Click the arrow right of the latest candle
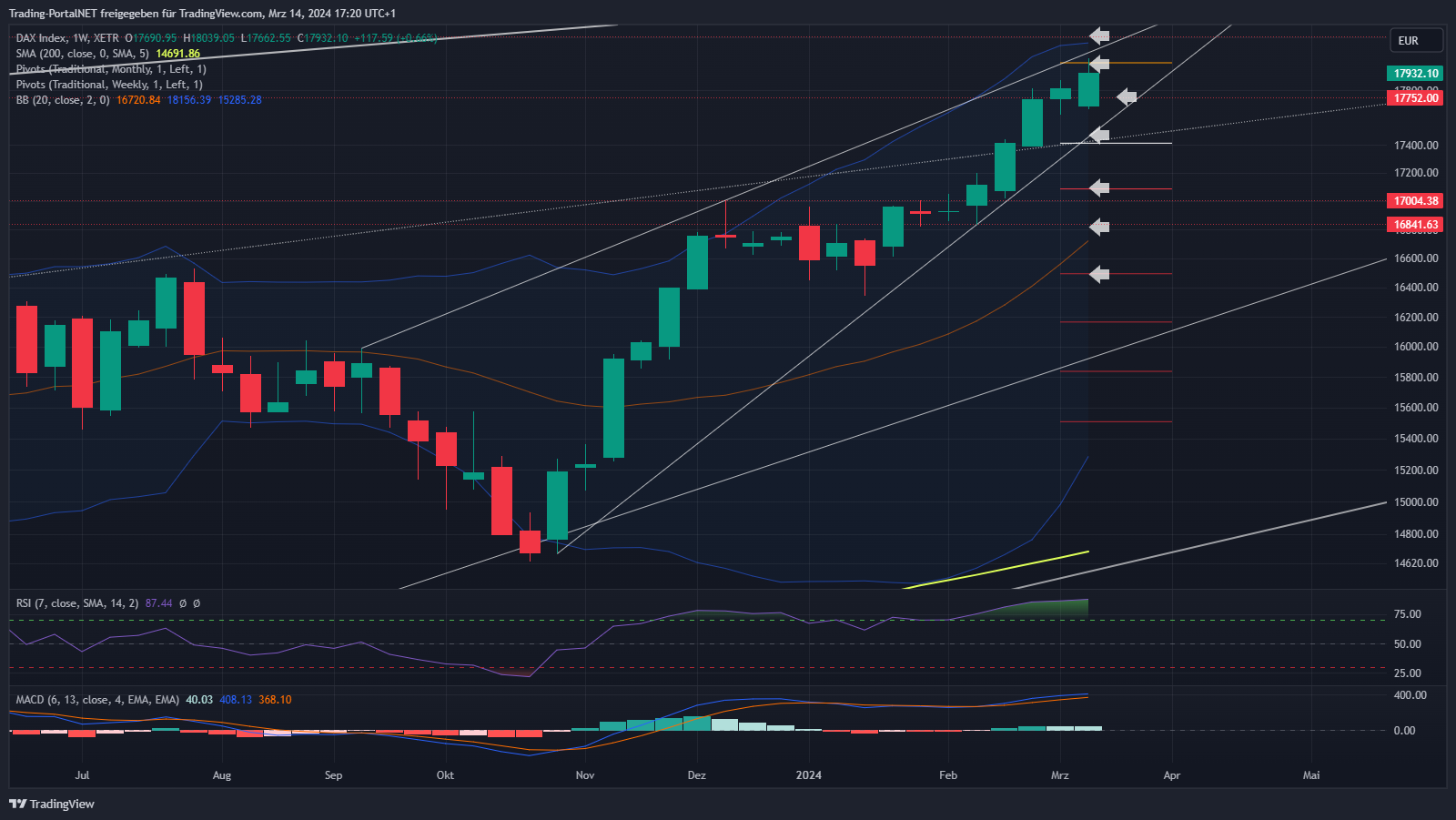This screenshot has width=1456, height=820. tap(1127, 96)
